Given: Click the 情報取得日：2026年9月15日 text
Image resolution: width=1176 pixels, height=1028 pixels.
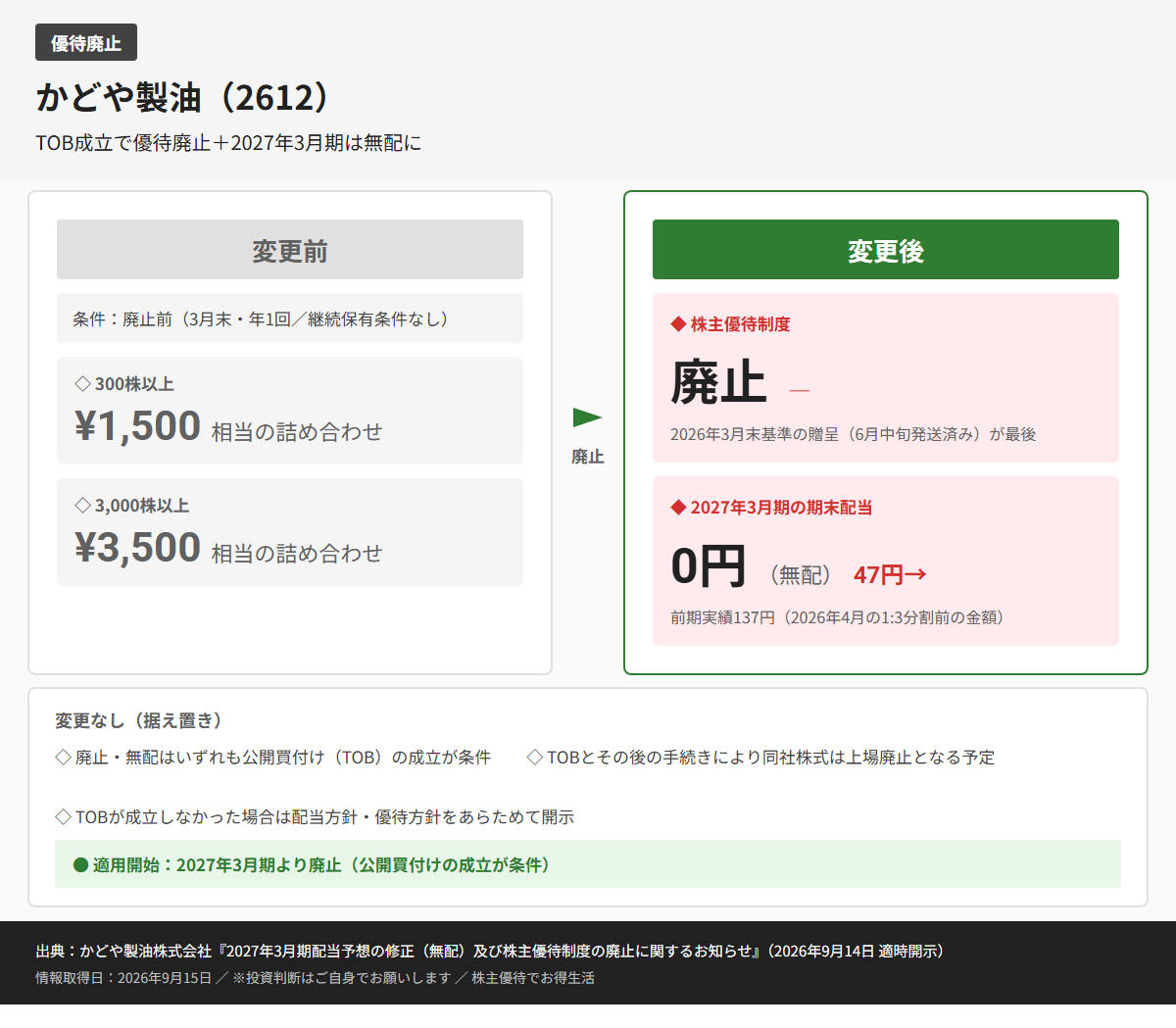Looking at the screenshot, I should point(123,978).
